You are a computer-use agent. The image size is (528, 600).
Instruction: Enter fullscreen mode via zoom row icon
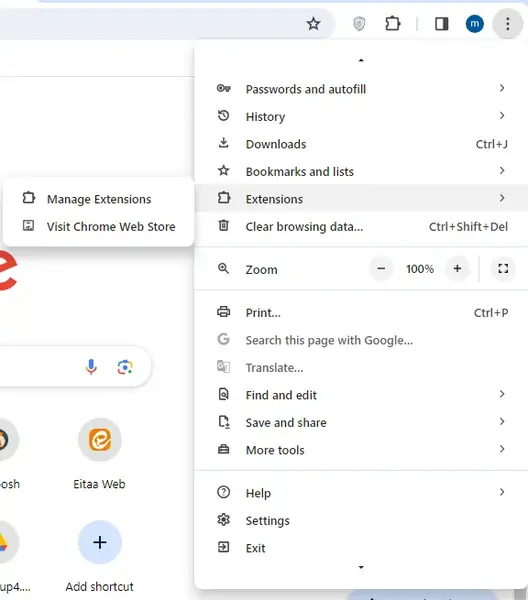coord(503,269)
